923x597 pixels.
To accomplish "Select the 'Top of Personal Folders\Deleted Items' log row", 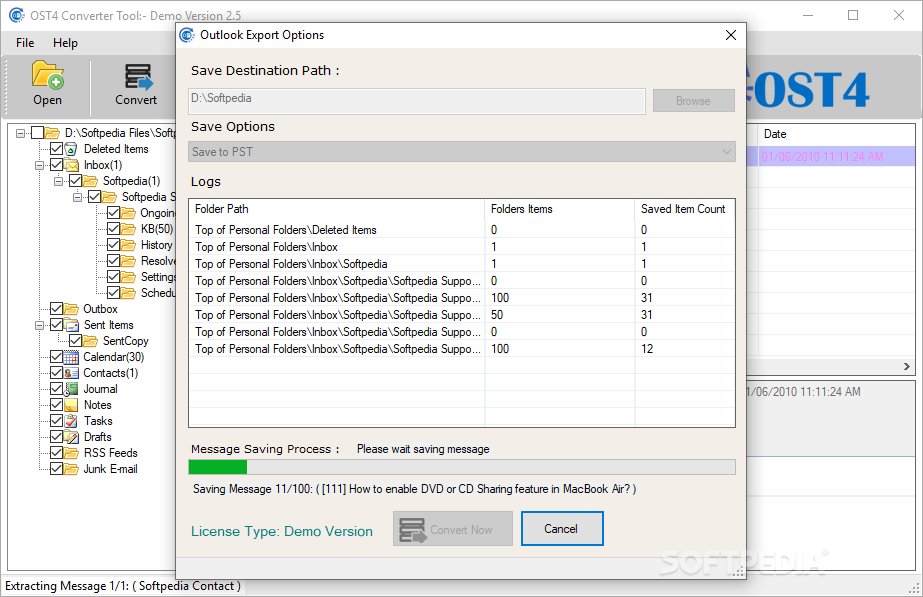I will (x=462, y=230).
